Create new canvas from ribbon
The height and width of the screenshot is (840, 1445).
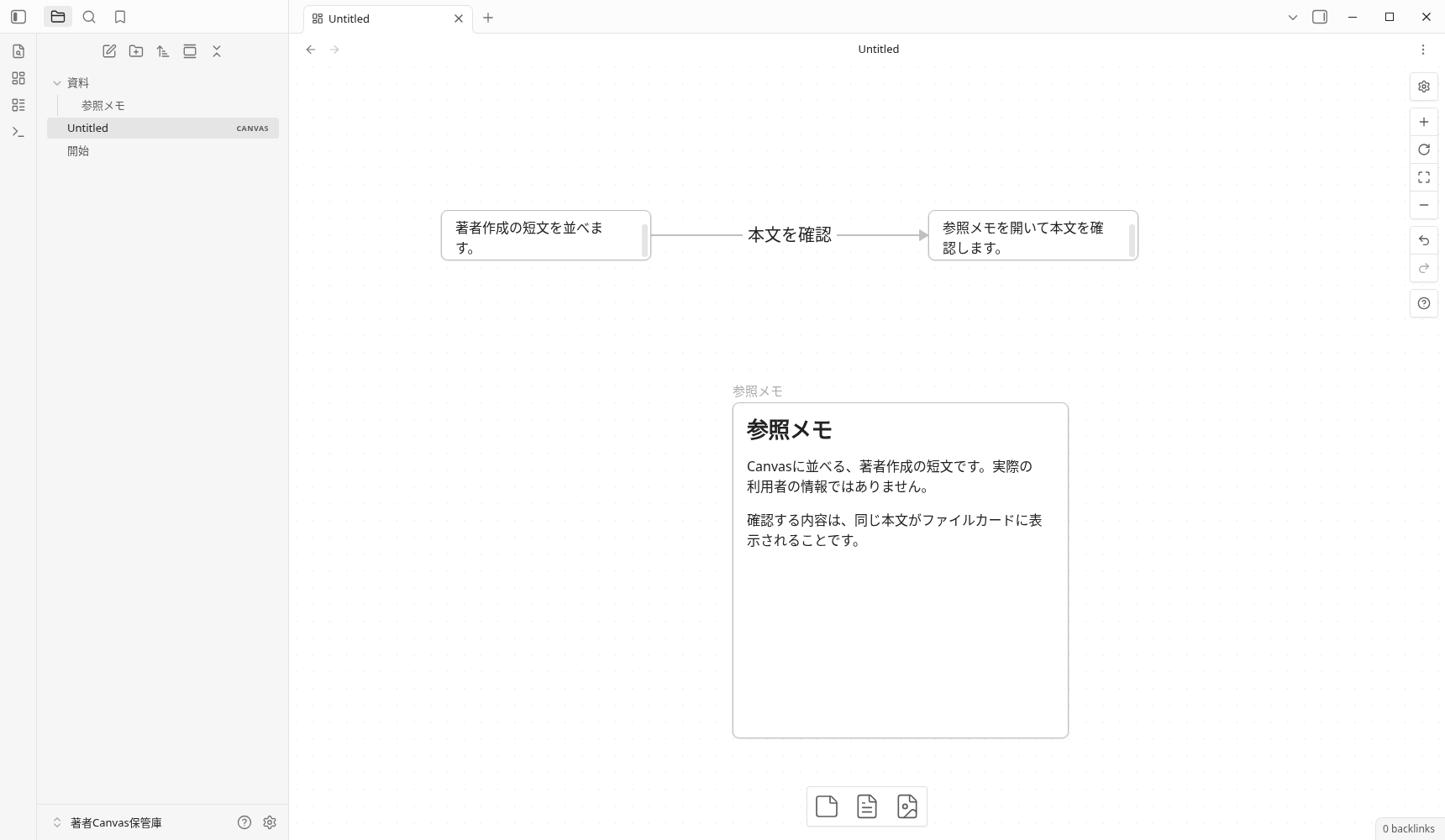tap(18, 78)
